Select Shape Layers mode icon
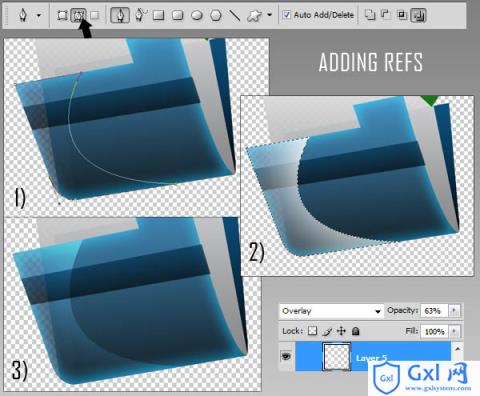The image size is (480, 396). coord(62,15)
